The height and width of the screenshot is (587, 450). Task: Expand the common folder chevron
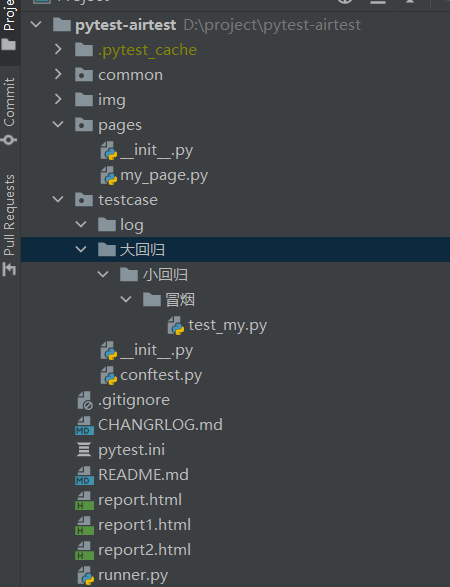(58, 74)
